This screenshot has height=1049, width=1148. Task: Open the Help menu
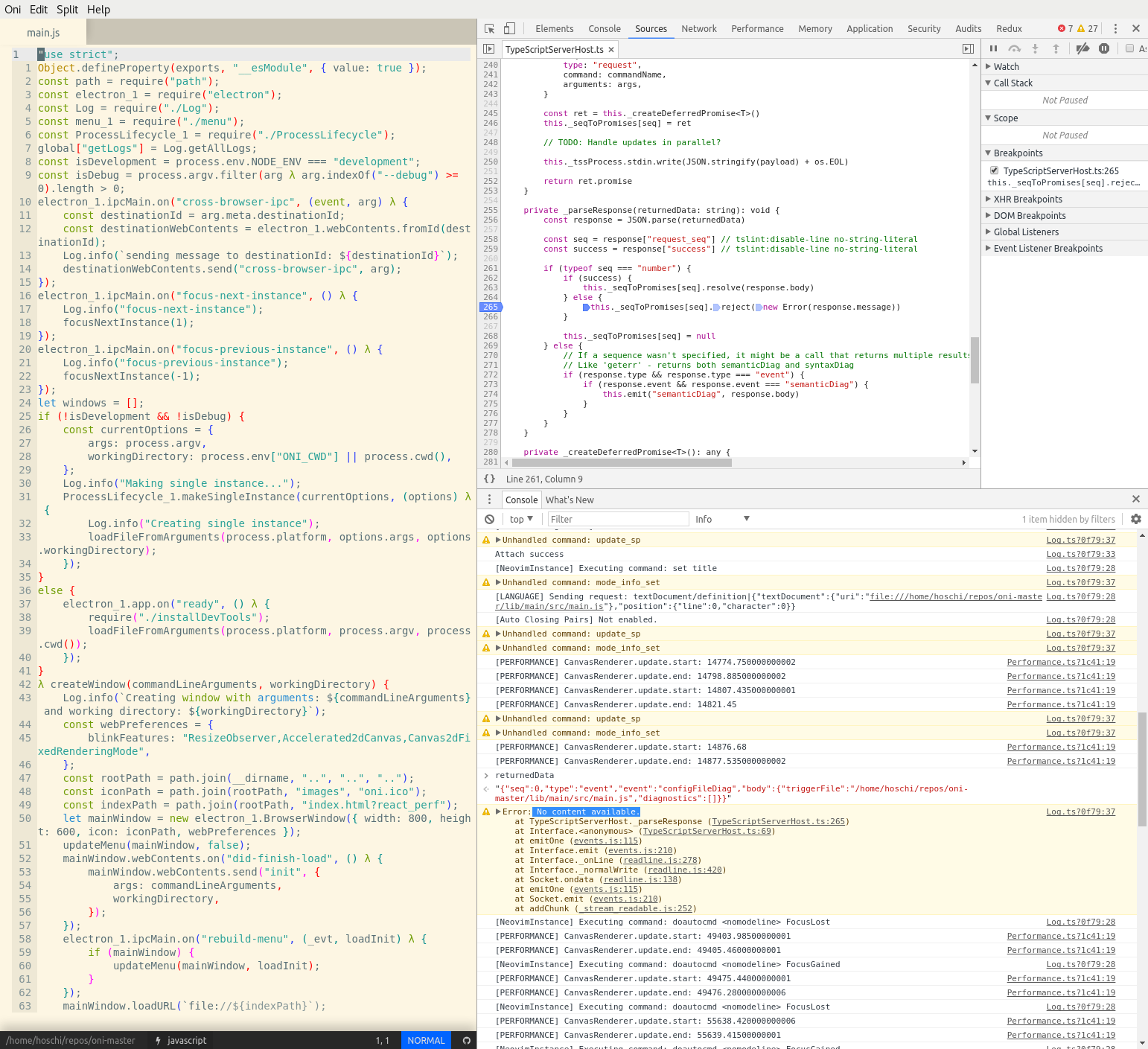(98, 9)
